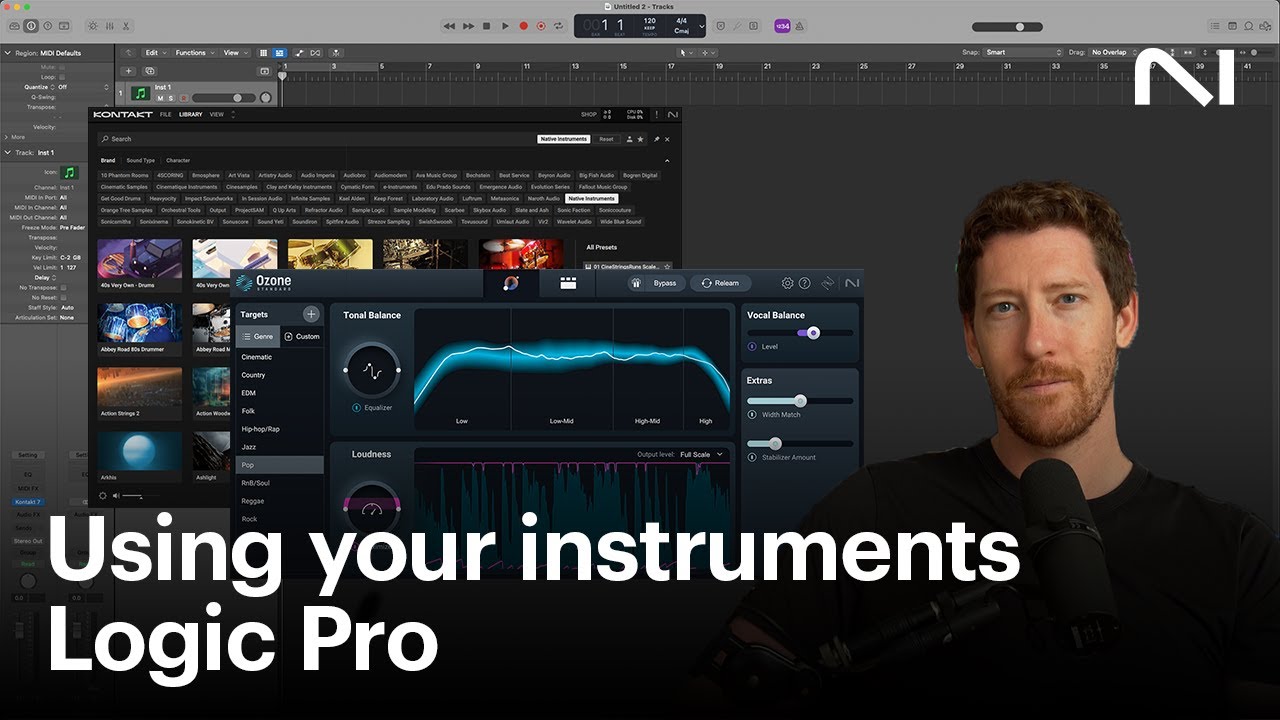Click the Ozone Relearn button
This screenshot has height=720, width=1280.
(719, 283)
